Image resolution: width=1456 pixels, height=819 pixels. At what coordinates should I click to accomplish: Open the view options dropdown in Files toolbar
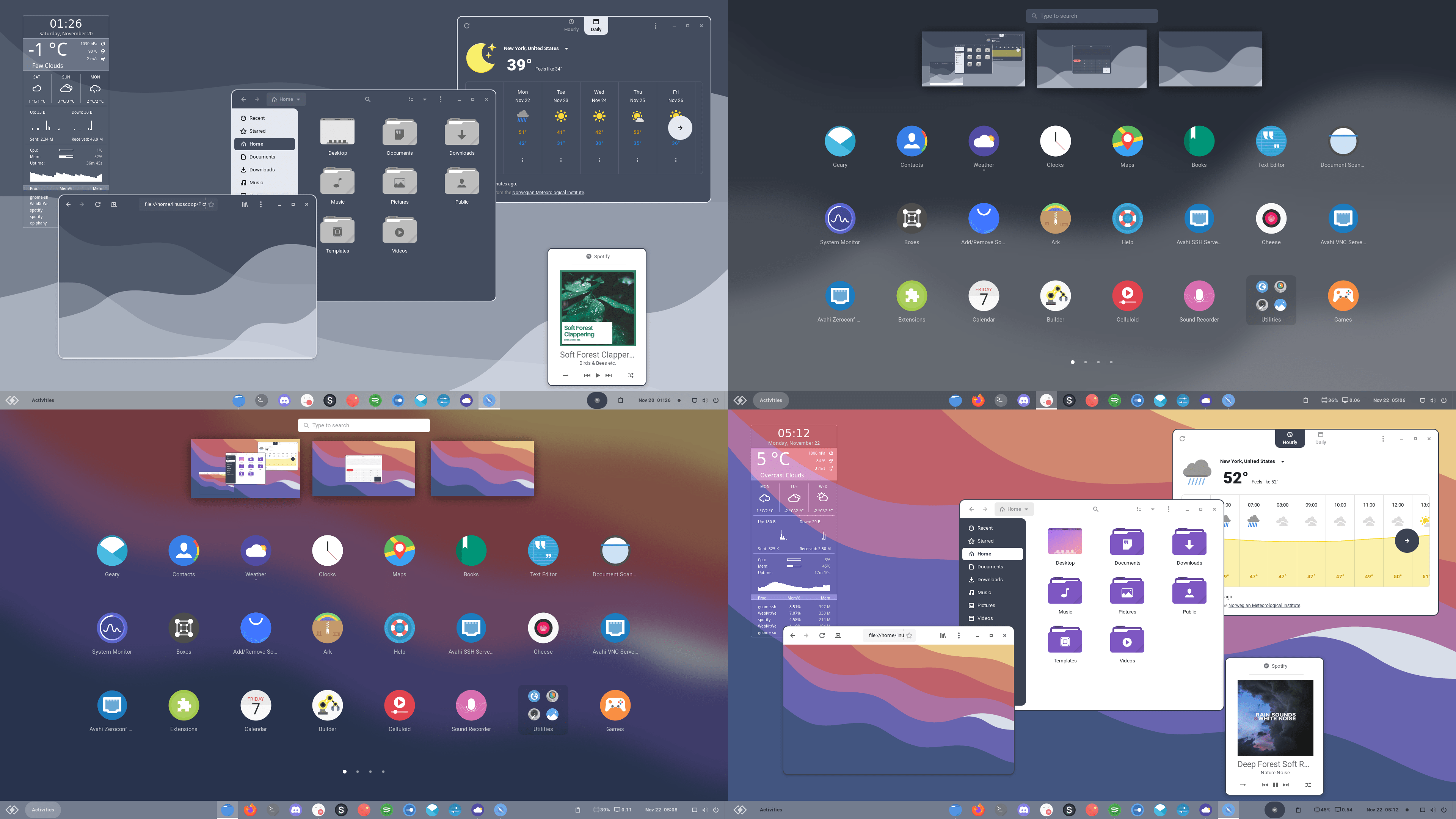click(x=425, y=99)
